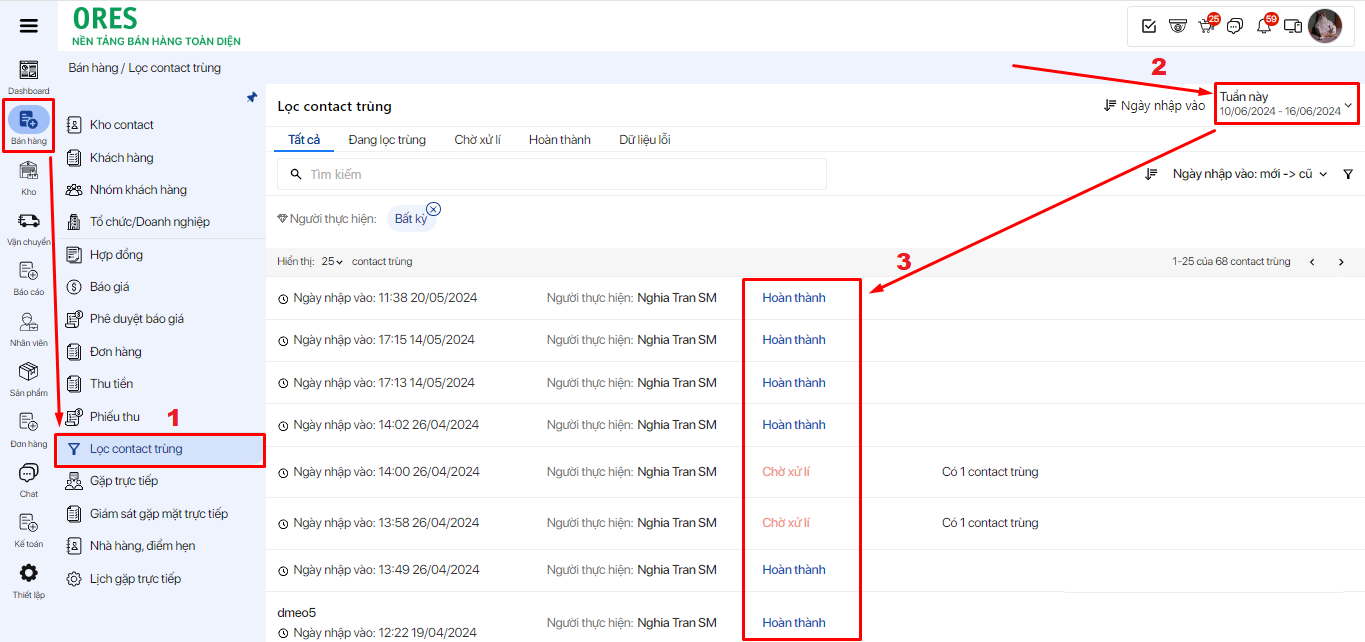The image size is (1365, 642).
Task: Click the pin icon on submenu panel
Action: click(x=252, y=97)
